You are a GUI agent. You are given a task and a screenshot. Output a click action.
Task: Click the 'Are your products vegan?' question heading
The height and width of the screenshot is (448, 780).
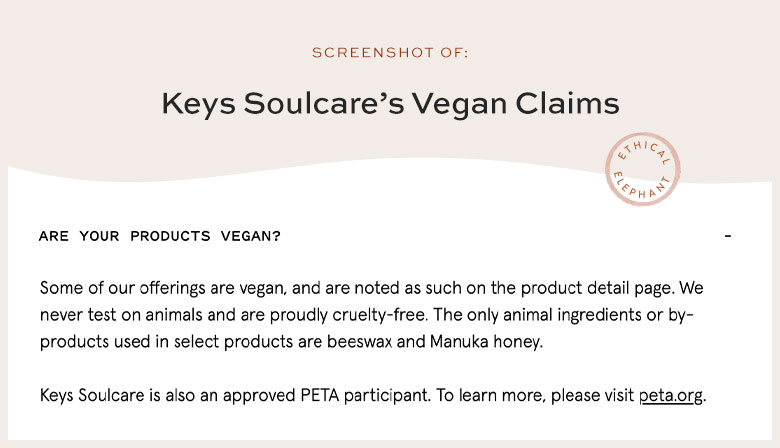[160, 236]
